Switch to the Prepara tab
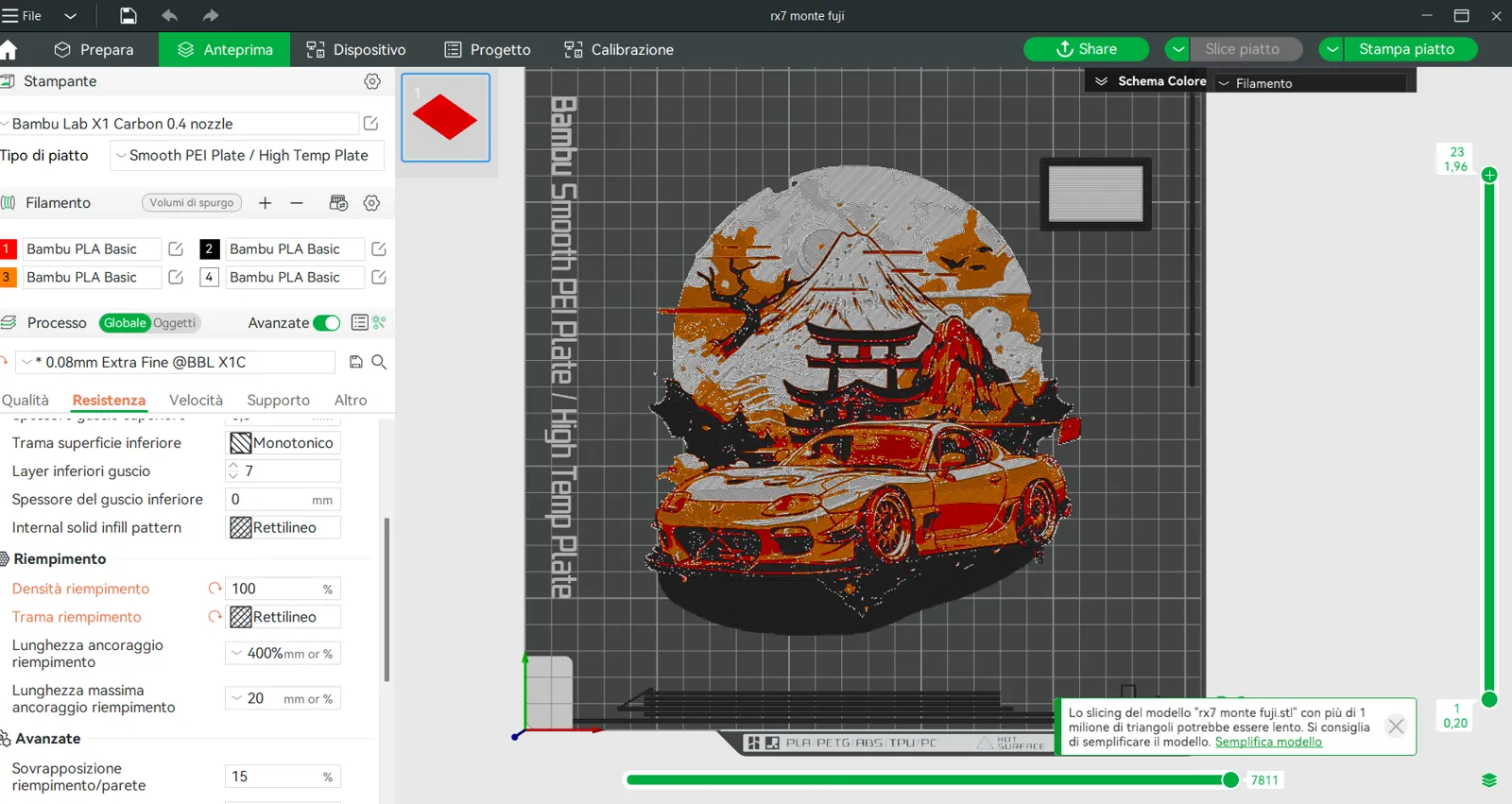Image resolution: width=1512 pixels, height=804 pixels. (94, 50)
